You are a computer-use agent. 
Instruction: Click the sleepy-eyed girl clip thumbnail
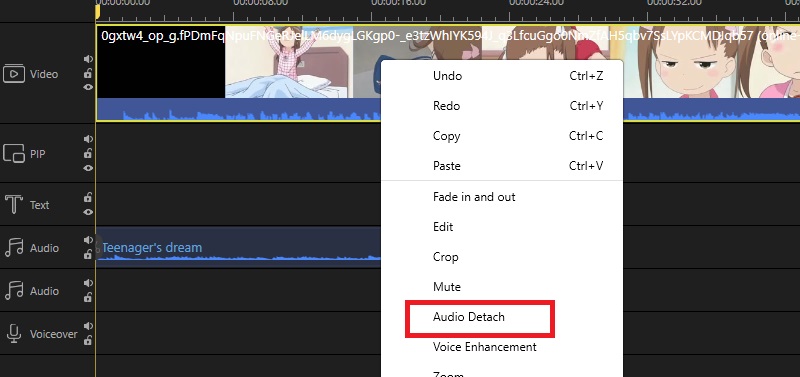tap(673, 62)
